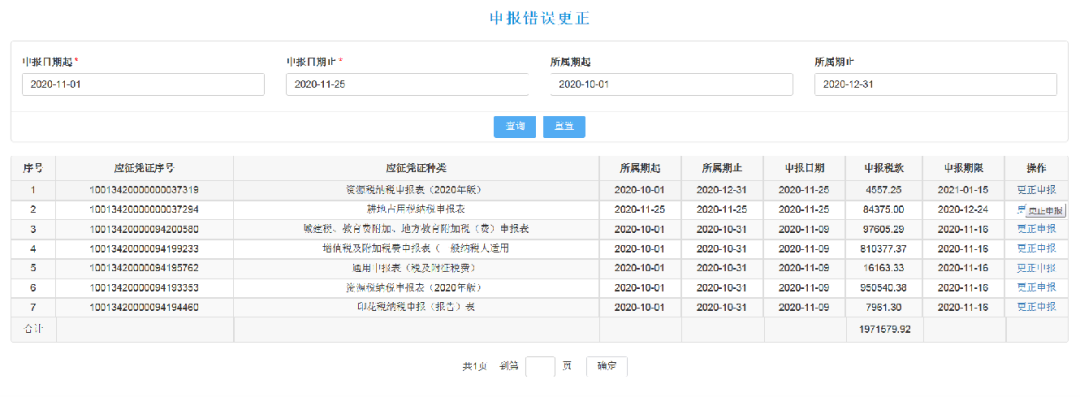This screenshot has height=397, width=1080.
Task: Click the 印花税纳税申报（报告）表 cell
Action: click(417, 307)
